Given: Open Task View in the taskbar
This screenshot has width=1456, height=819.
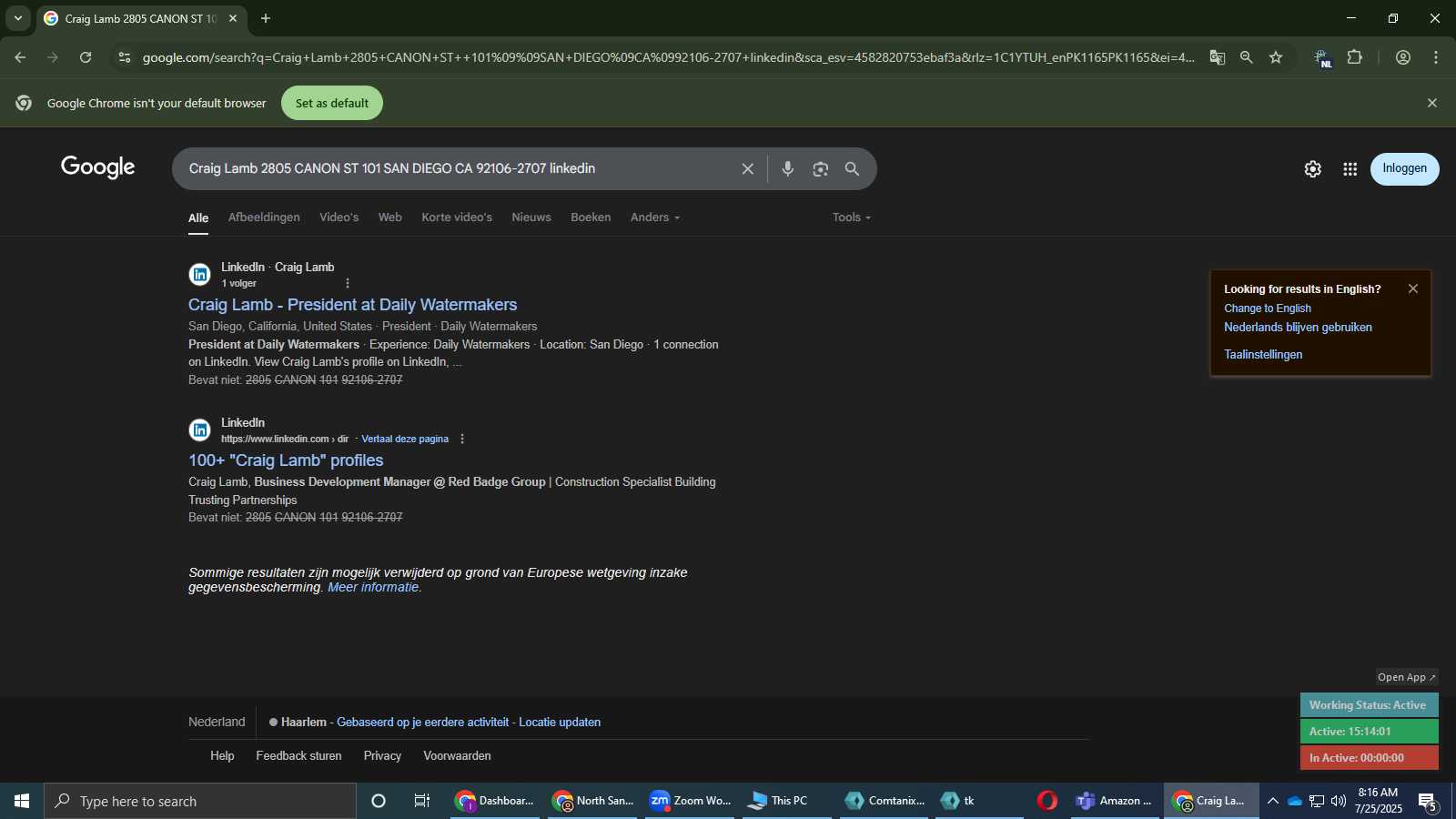Looking at the screenshot, I should (x=421, y=801).
